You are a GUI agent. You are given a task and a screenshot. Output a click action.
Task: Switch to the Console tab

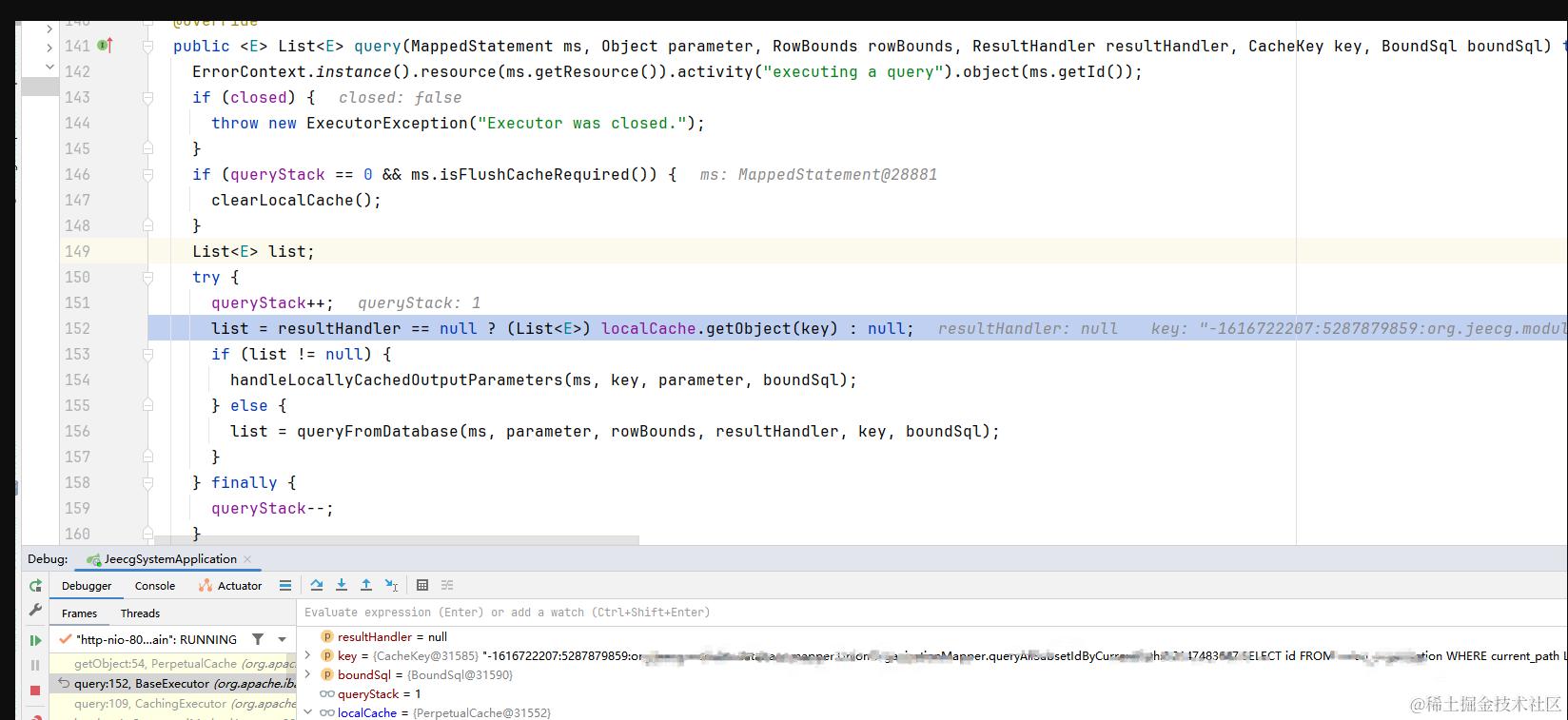coord(155,586)
